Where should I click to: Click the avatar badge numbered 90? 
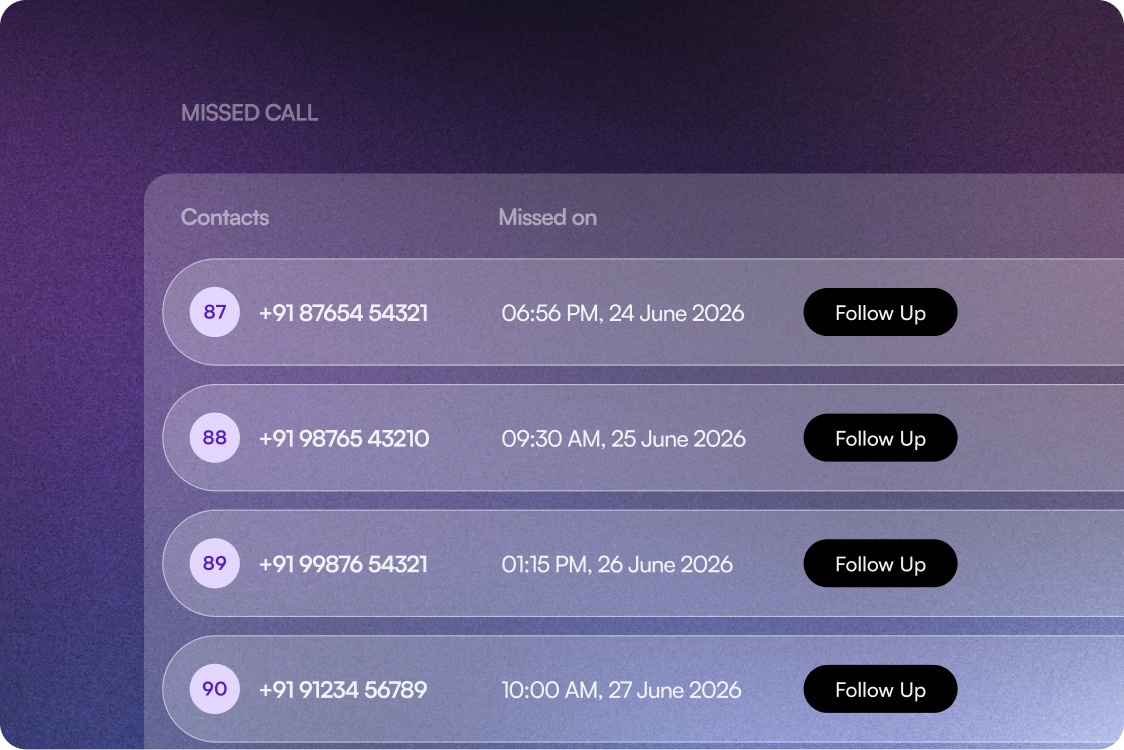215,689
